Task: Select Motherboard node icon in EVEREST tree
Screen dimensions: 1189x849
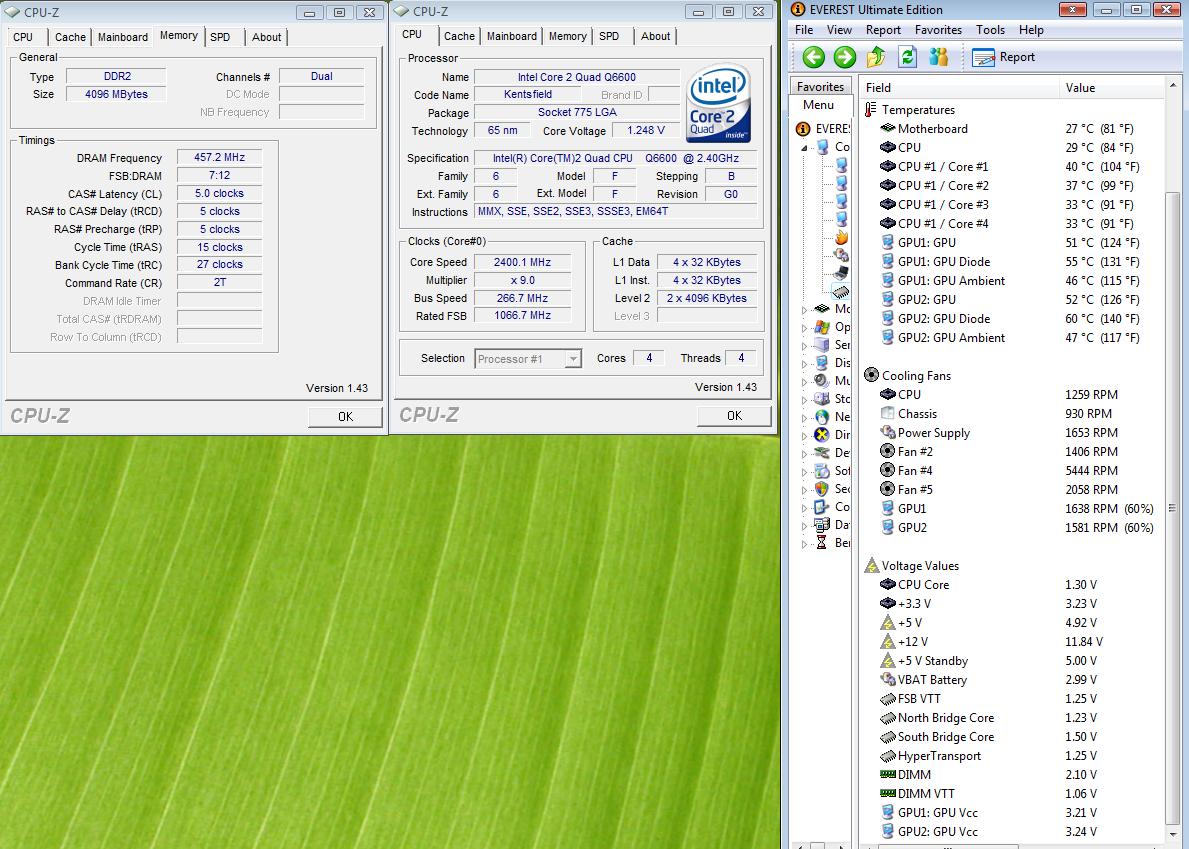Action: point(821,309)
